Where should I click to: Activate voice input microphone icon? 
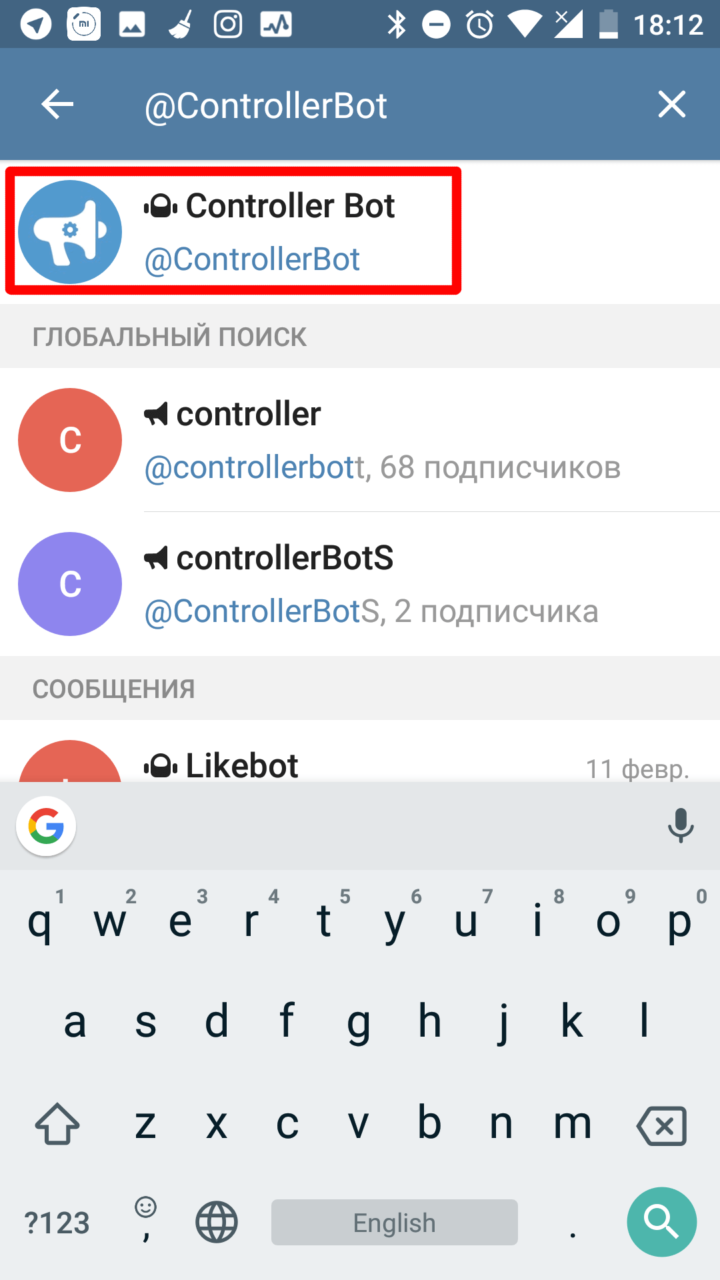pos(680,826)
